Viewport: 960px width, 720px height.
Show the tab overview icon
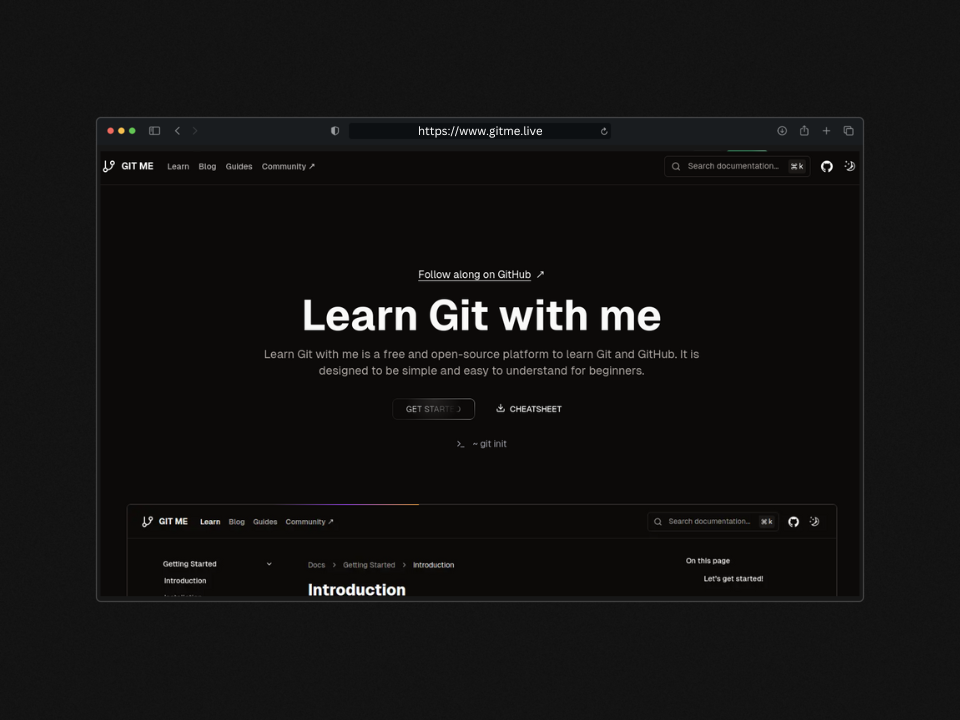click(848, 131)
